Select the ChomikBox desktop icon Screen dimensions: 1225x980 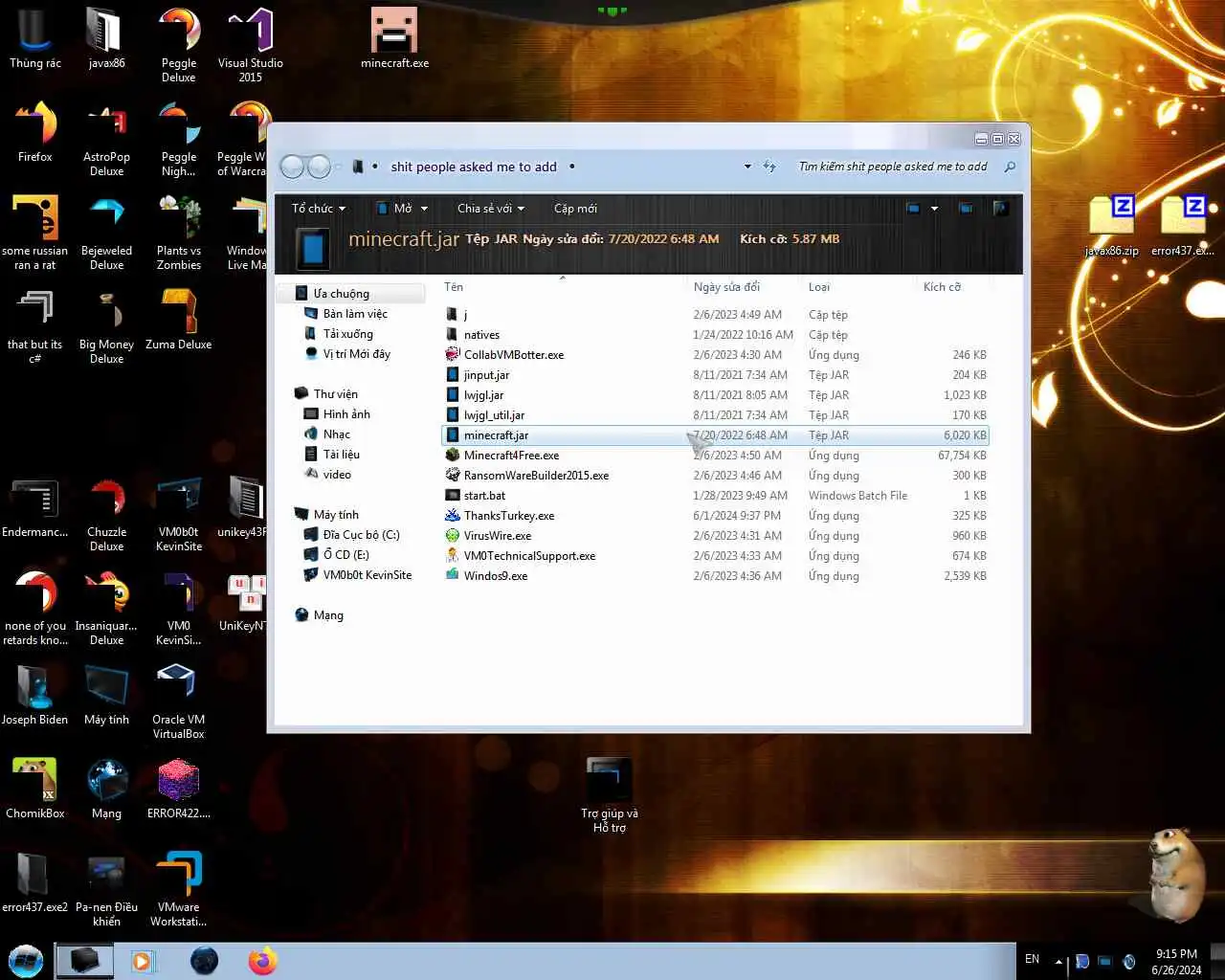coord(34,789)
